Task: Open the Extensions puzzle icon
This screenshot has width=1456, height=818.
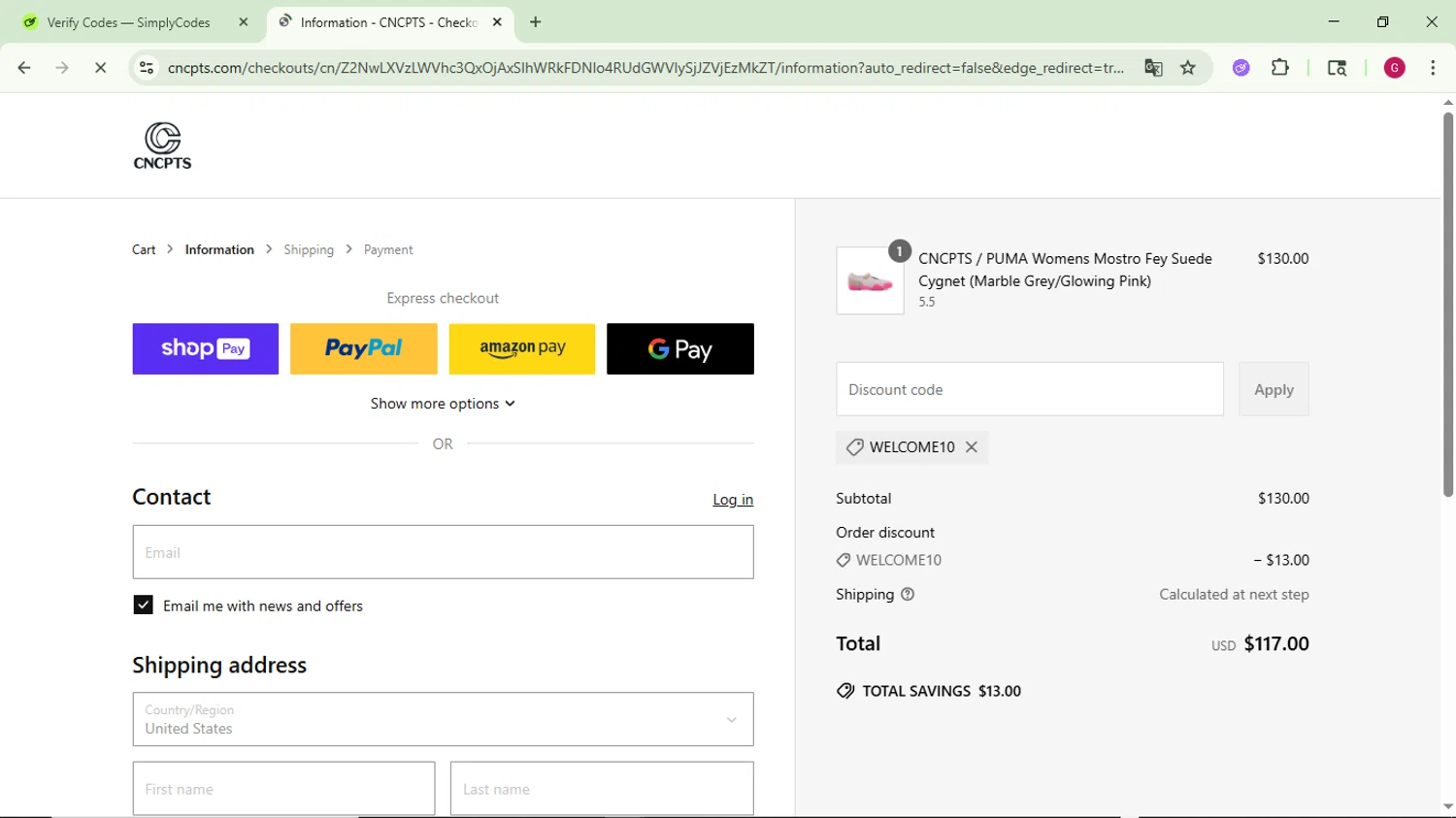Action: pyautogui.click(x=1280, y=68)
